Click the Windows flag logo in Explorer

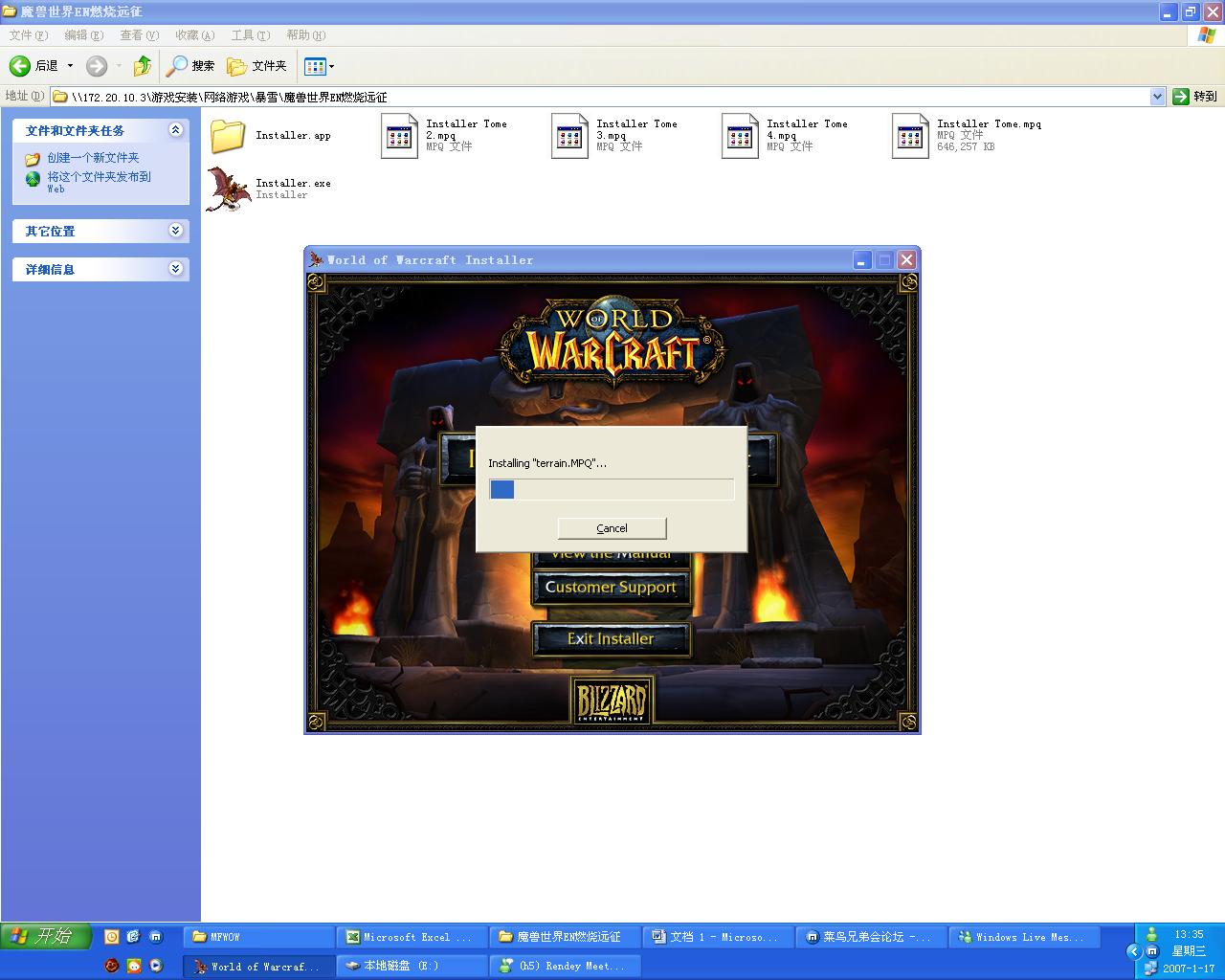tap(1207, 35)
